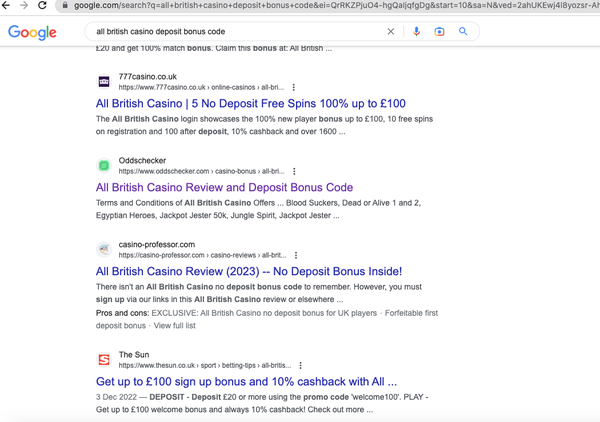Open more options for Oddschecker result
This screenshot has width=600, height=422.
[x=294, y=172]
